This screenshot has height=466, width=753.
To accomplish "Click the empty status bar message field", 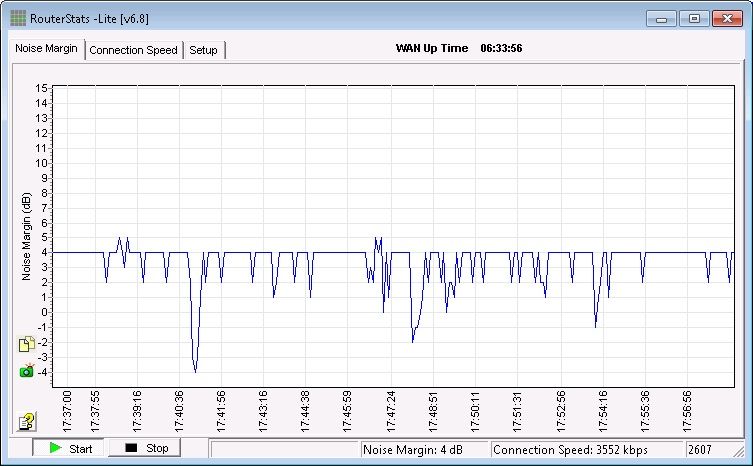I will [284, 450].
